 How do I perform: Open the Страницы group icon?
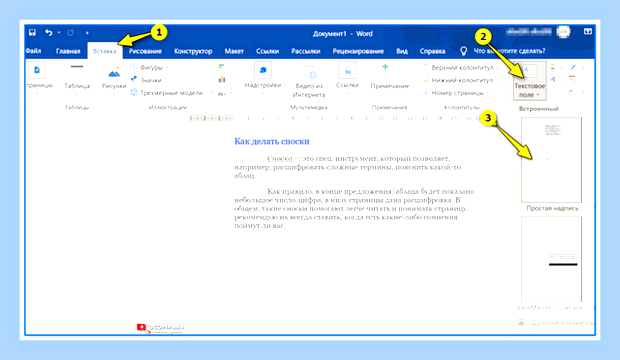(37, 70)
